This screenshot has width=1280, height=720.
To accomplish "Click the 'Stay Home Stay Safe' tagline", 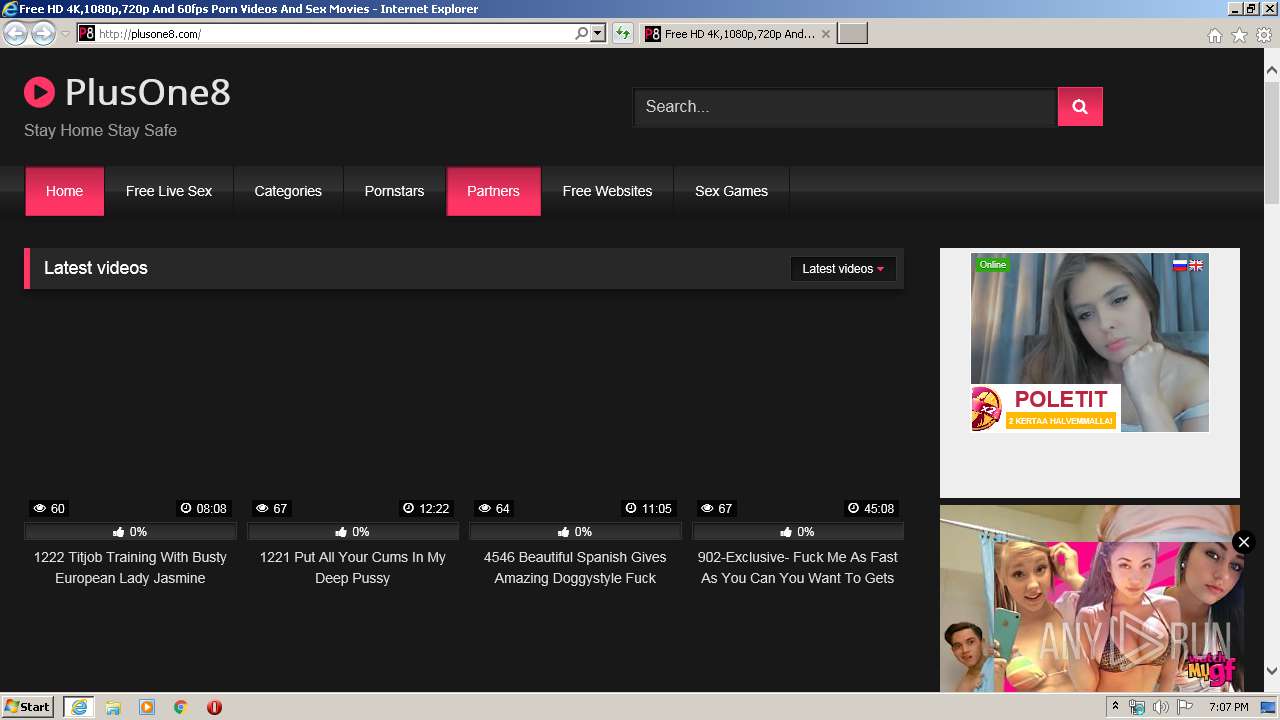I will 100,130.
